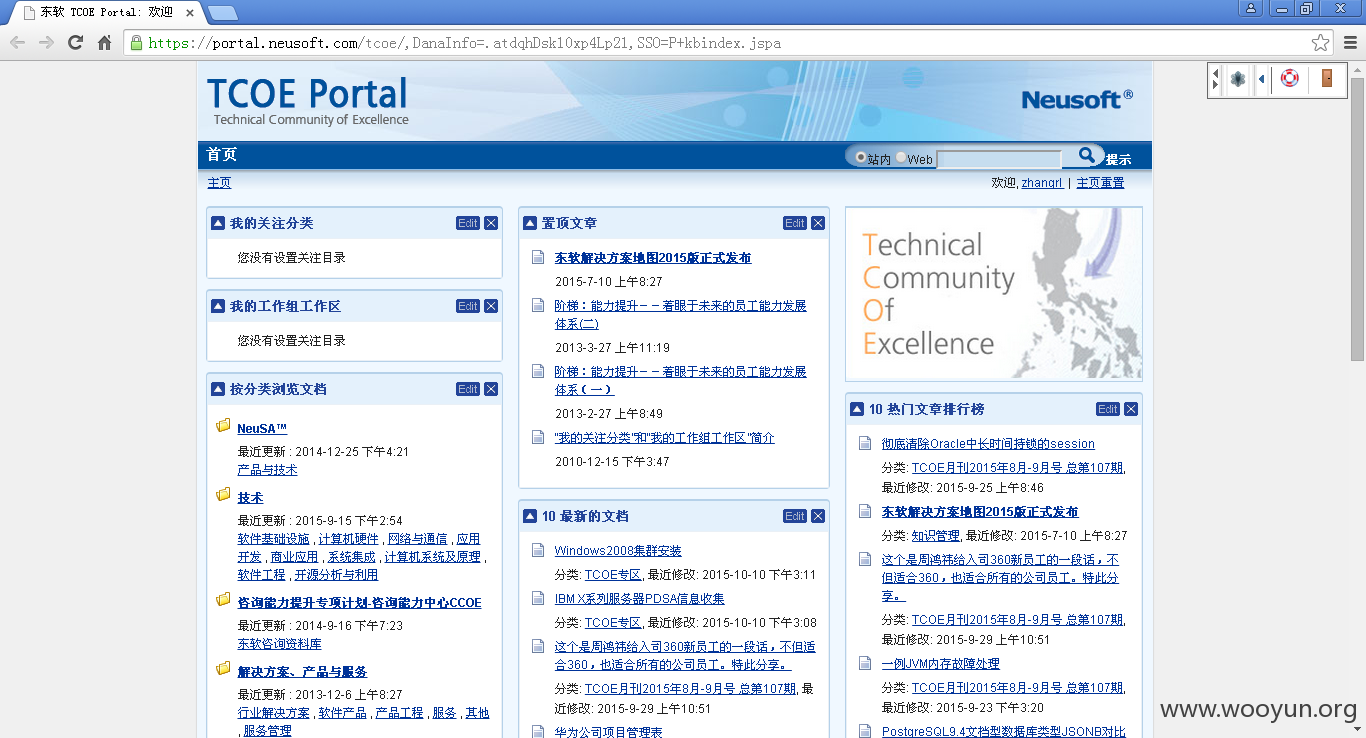This screenshot has height=738, width=1366.
Task: Close the 10 最新的文档 panel
Action: click(818, 516)
